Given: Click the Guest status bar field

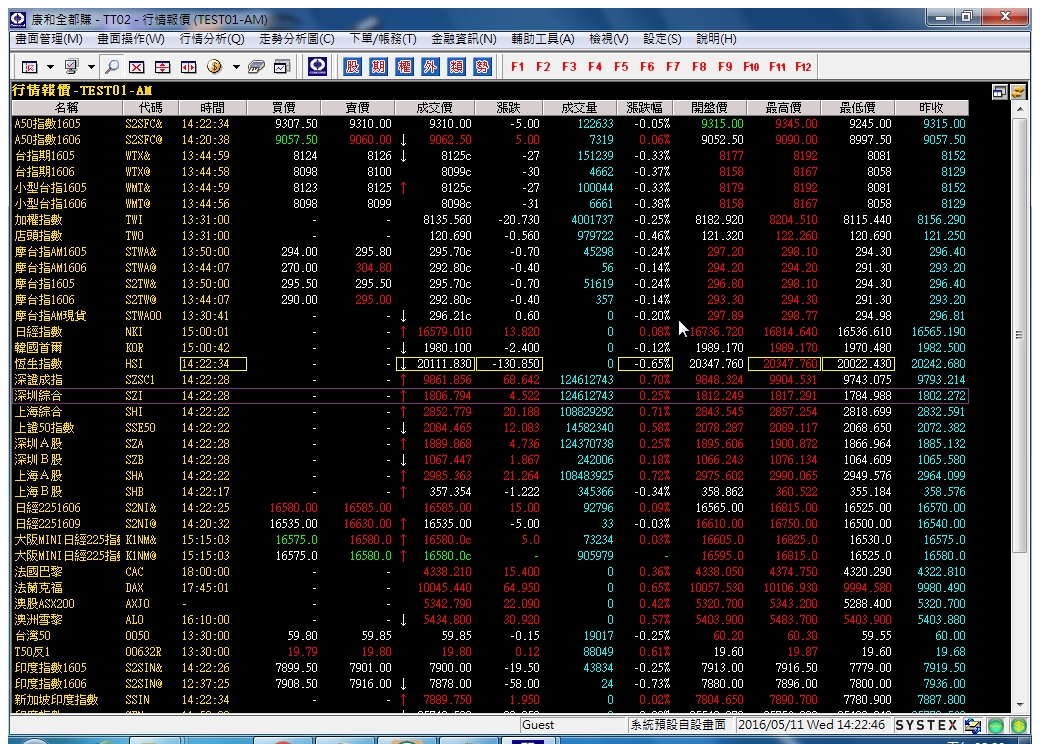Looking at the screenshot, I should tap(572, 725).
